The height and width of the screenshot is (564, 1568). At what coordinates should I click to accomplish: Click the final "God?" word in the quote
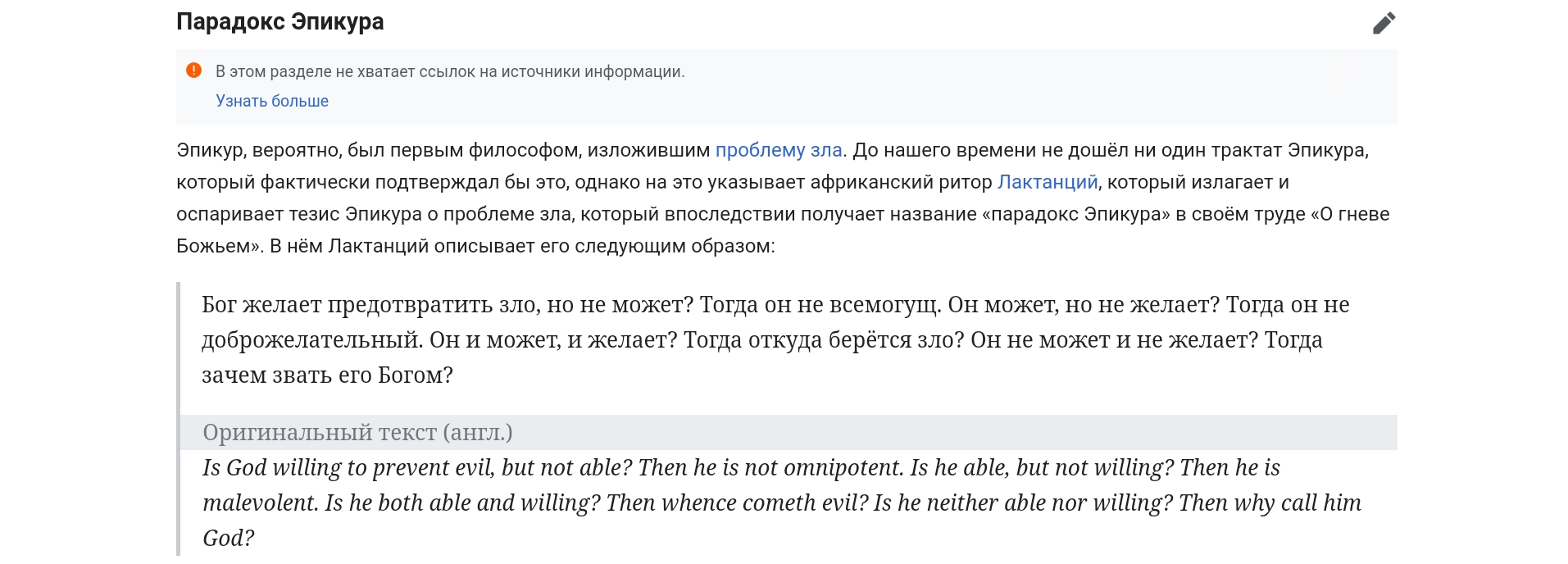click(x=228, y=539)
